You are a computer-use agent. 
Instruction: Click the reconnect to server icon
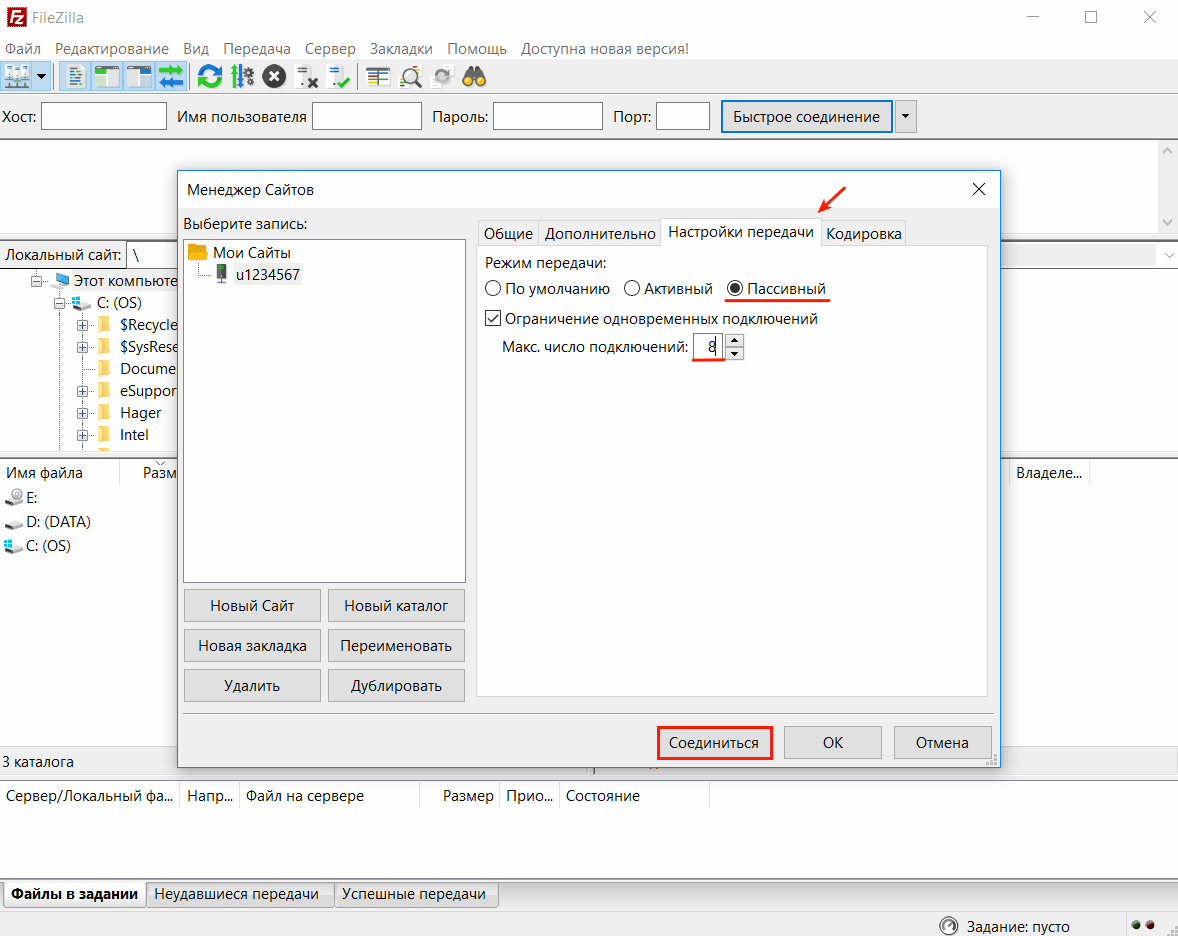pyautogui.click(x=339, y=77)
